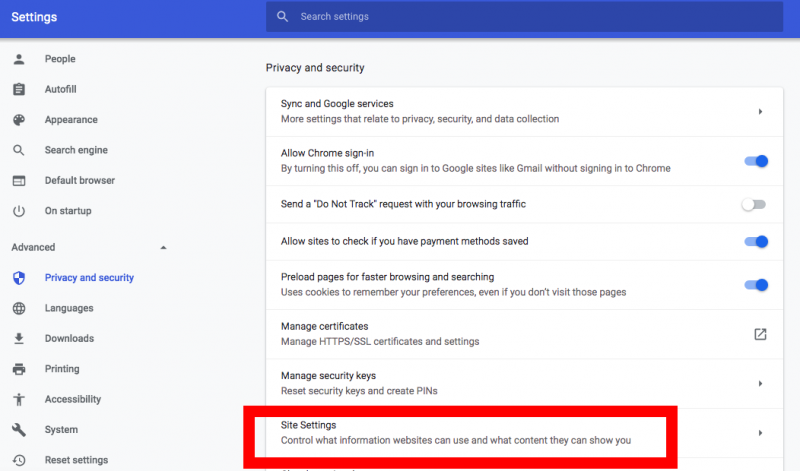Enable the Do Not Track request toggle

click(x=754, y=205)
